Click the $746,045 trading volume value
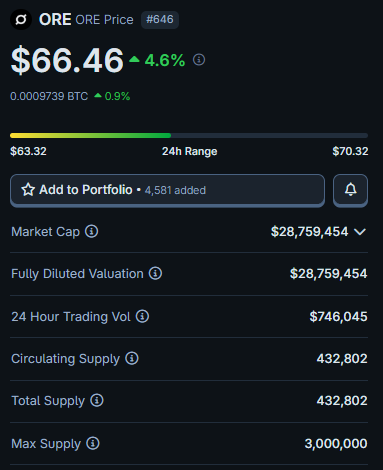This screenshot has height=470, width=383. coord(338,316)
